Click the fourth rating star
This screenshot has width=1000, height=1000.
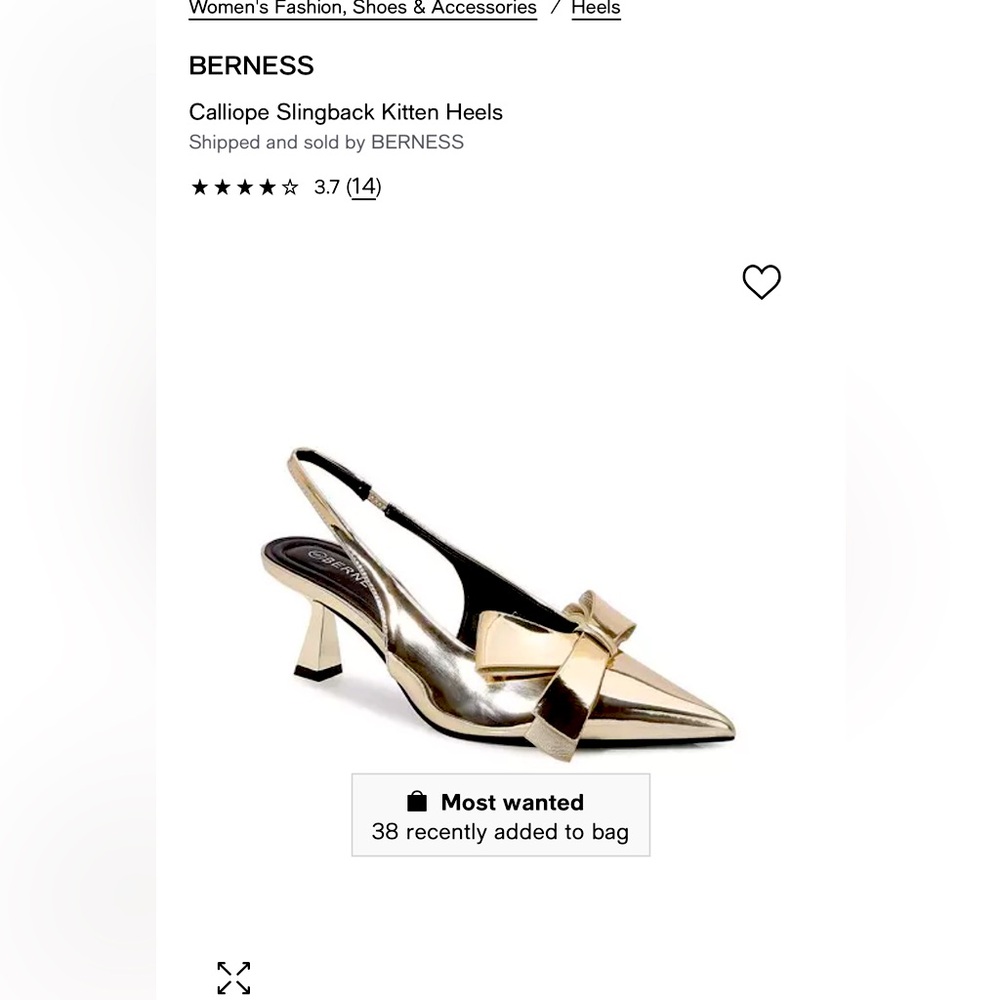(267, 186)
